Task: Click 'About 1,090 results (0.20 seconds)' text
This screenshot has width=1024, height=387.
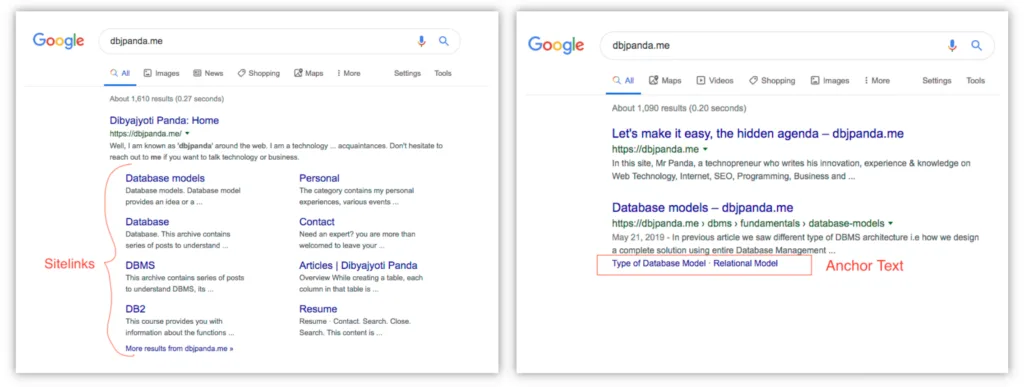Action: (x=679, y=108)
